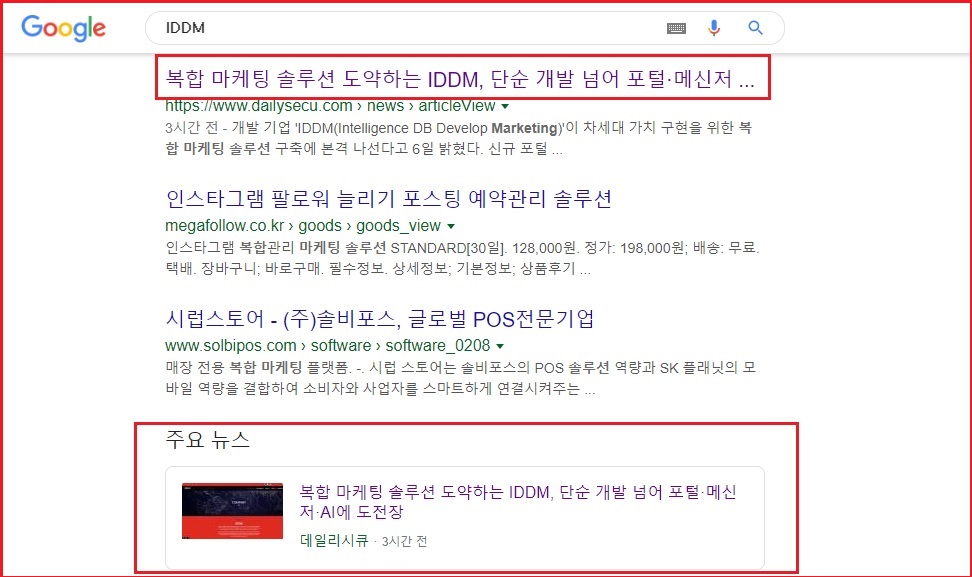972x577 pixels.
Task: Open the first result titled 복합 마케팅 솔루션 도약하는 IDDM
Action: pos(459,79)
